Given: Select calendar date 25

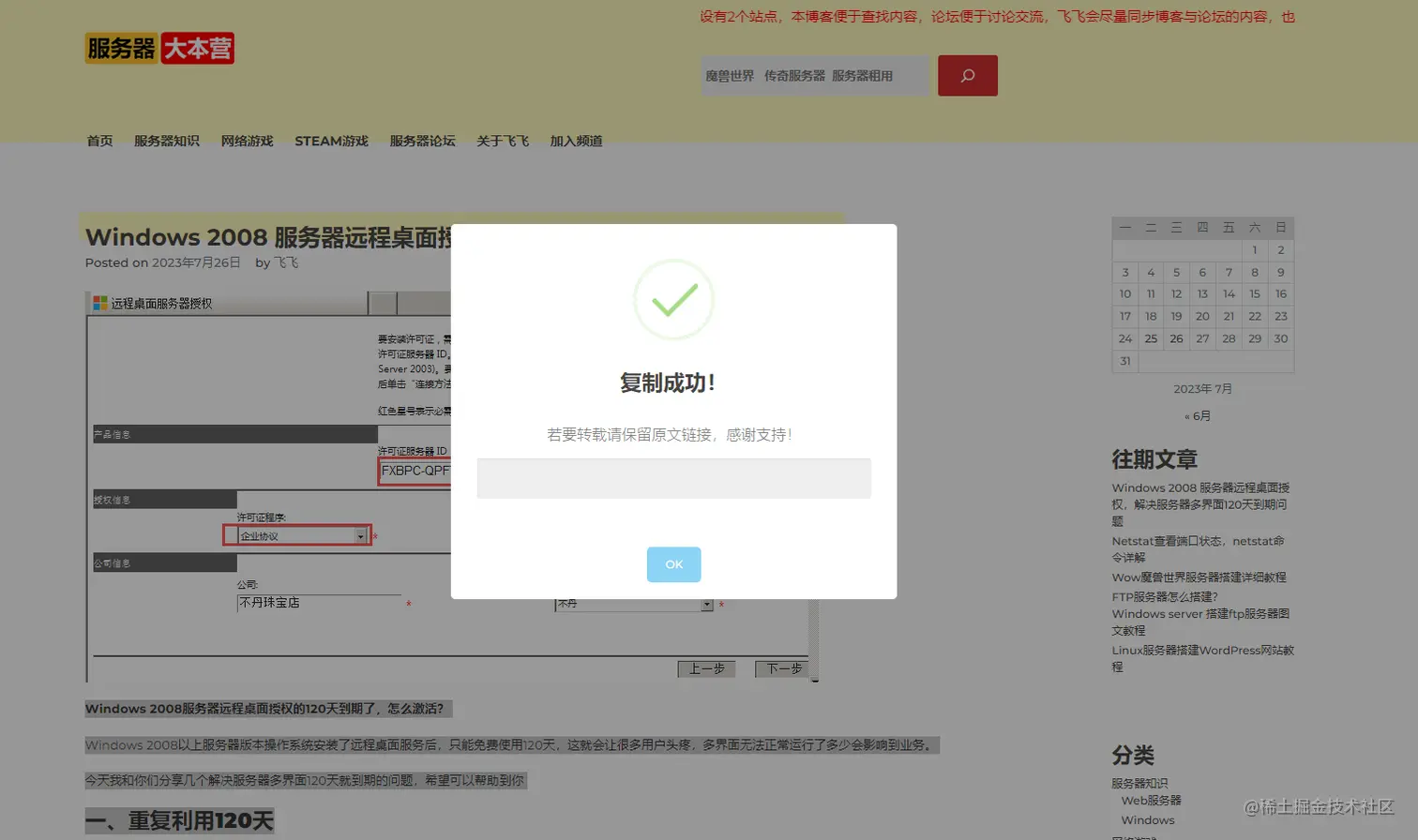Looking at the screenshot, I should point(1151,339).
